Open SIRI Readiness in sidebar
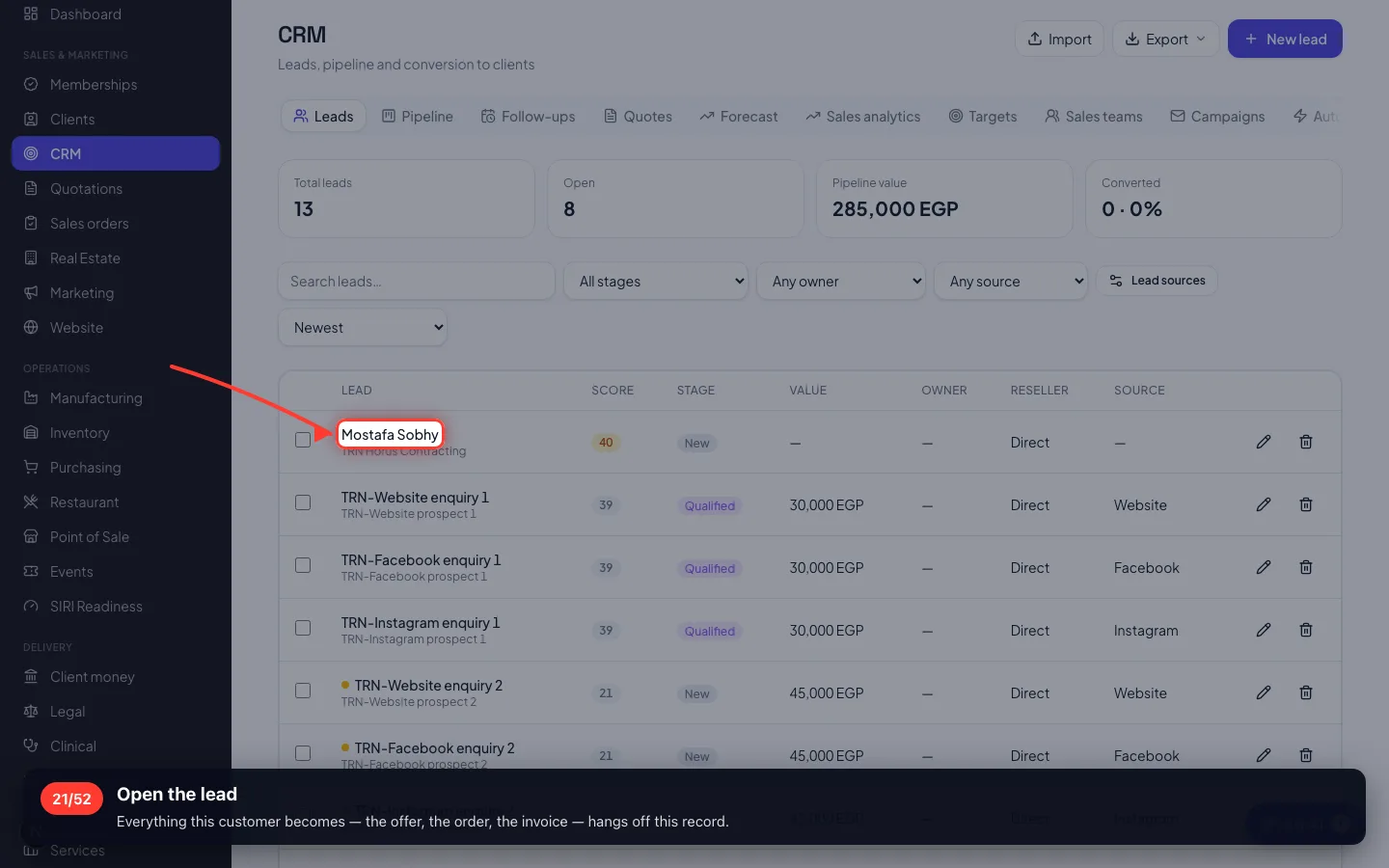This screenshot has height=868, width=1389. [116, 607]
